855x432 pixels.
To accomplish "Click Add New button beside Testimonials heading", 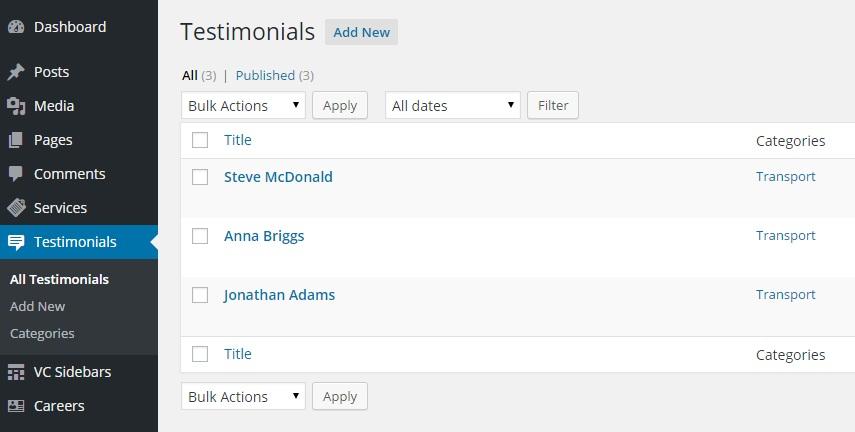I will pos(361,32).
